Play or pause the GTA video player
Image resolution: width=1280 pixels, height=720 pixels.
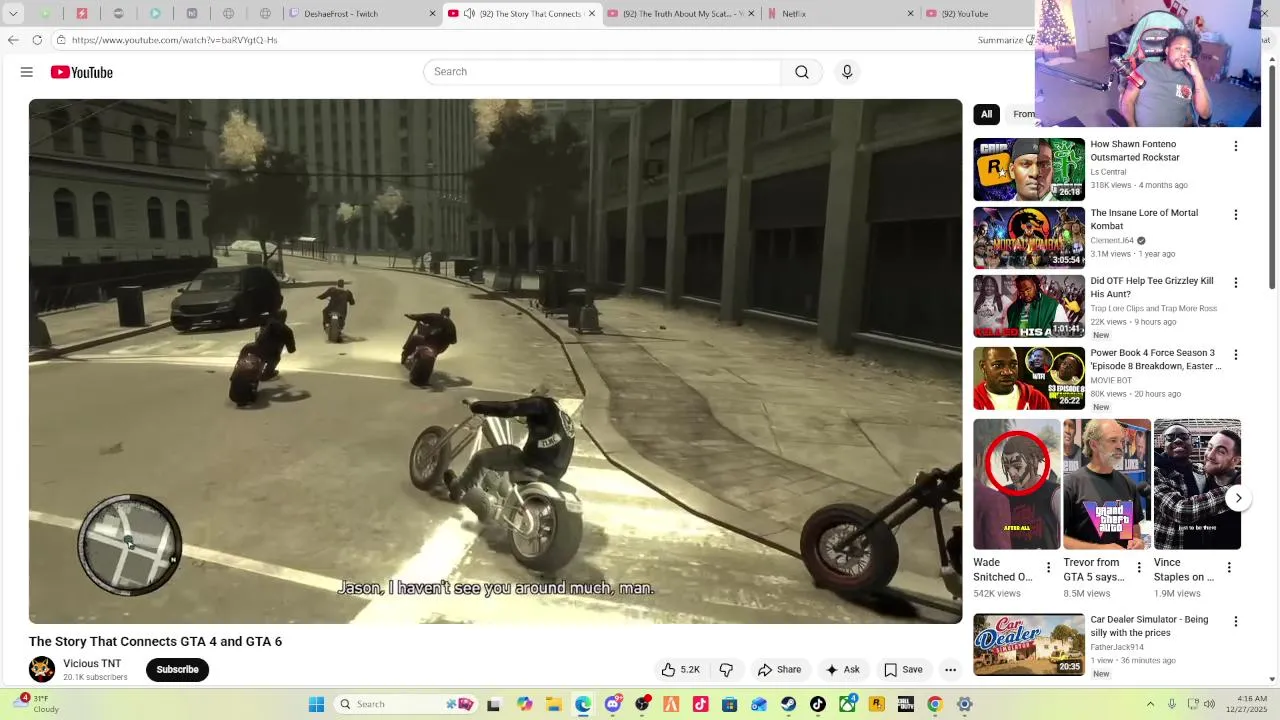pyautogui.click(x=495, y=361)
